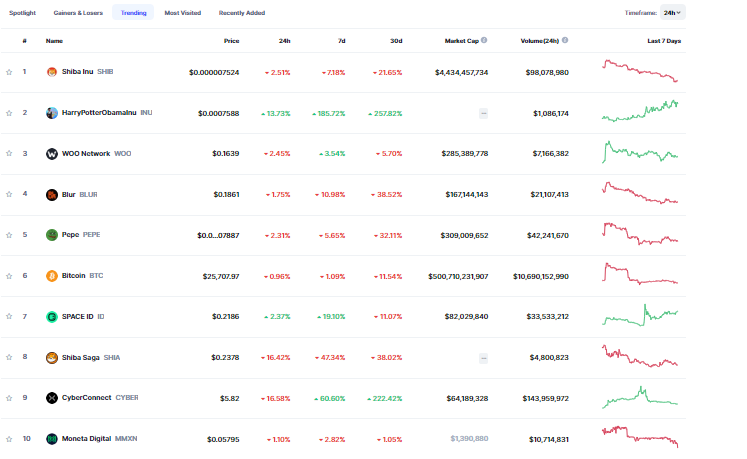Click Shiba Inu market cap $4,434,457,734
747x459 pixels.
point(462,72)
